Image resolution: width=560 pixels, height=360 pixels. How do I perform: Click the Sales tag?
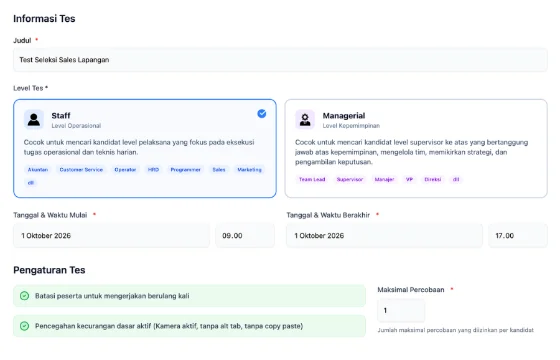click(219, 170)
